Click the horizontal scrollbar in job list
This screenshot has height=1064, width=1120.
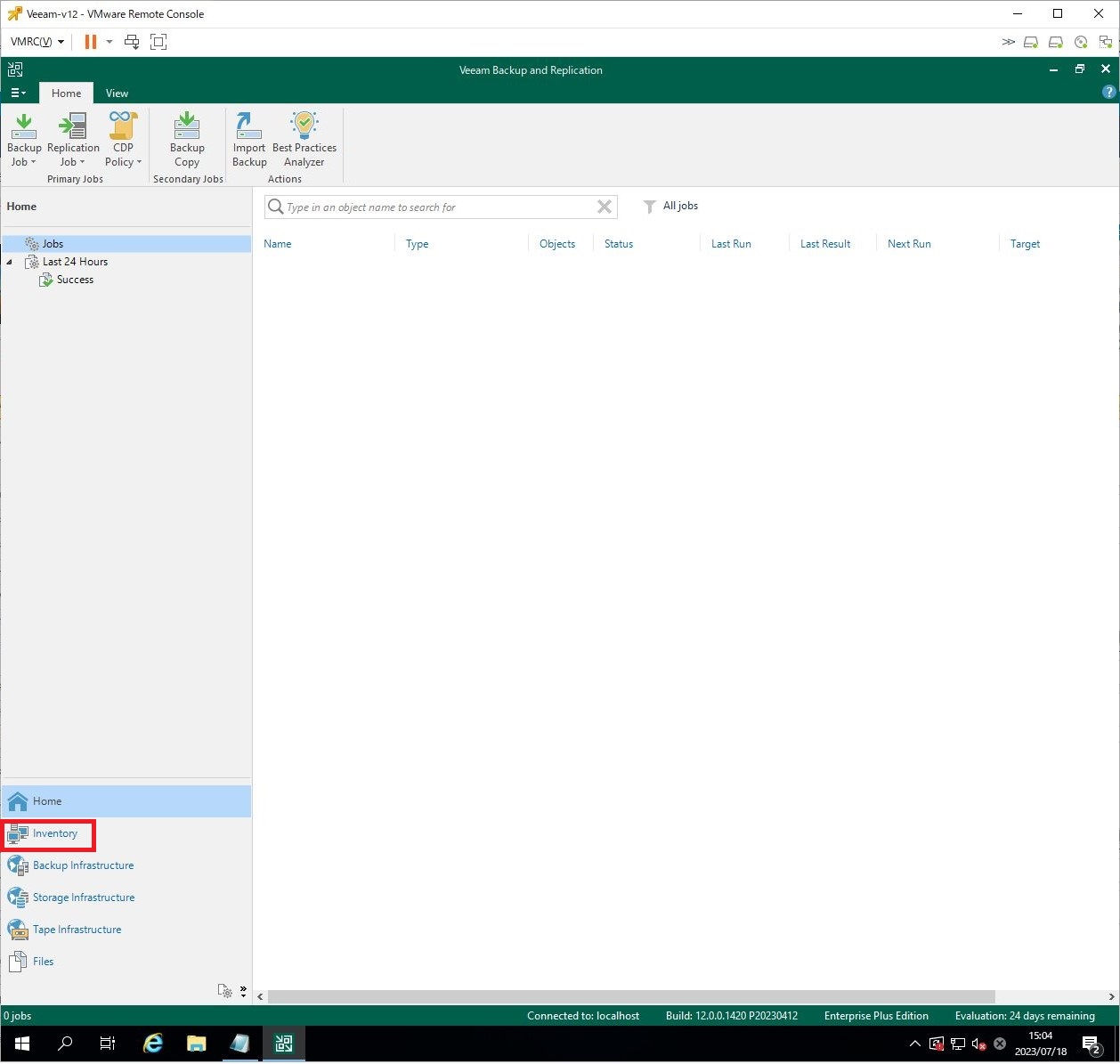(630, 996)
